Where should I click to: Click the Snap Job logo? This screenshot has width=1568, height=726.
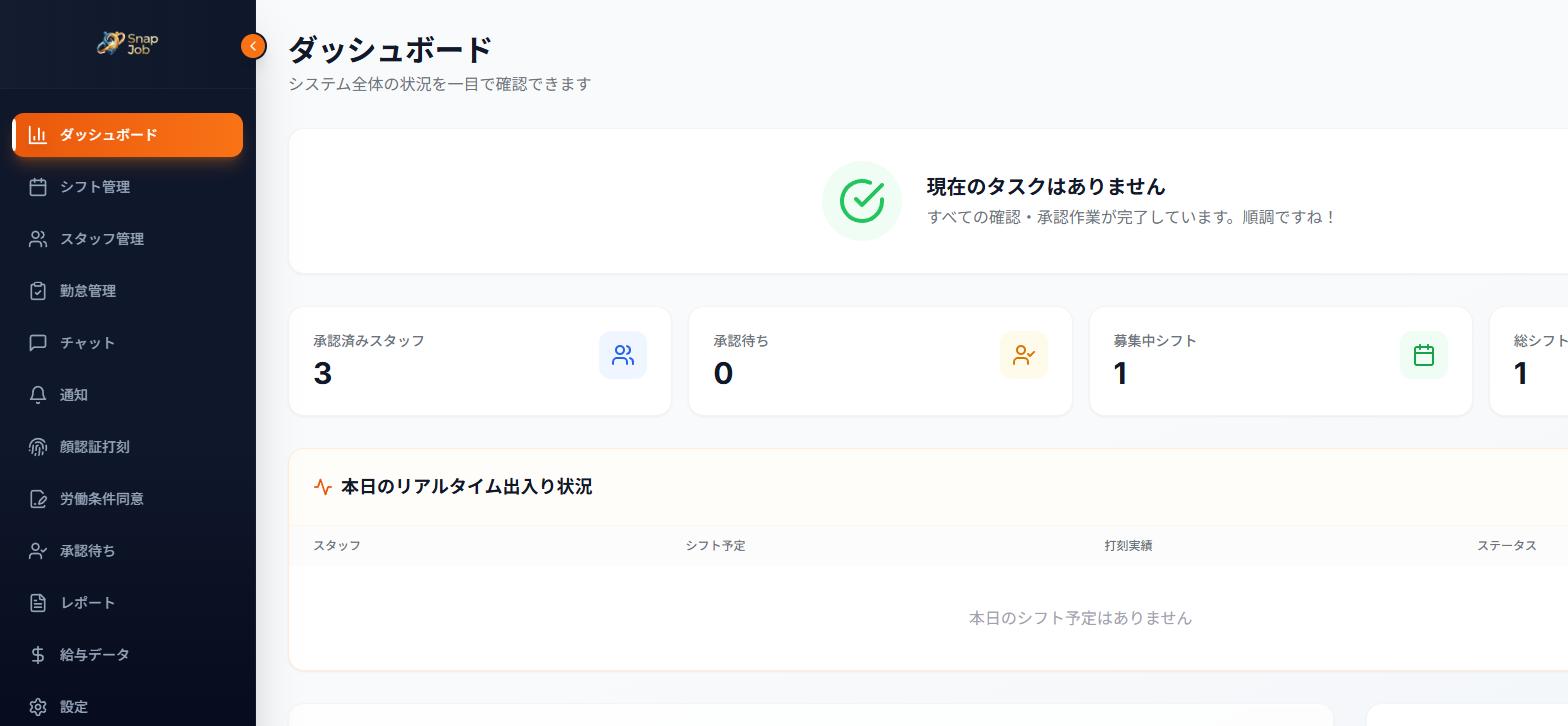tap(127, 43)
